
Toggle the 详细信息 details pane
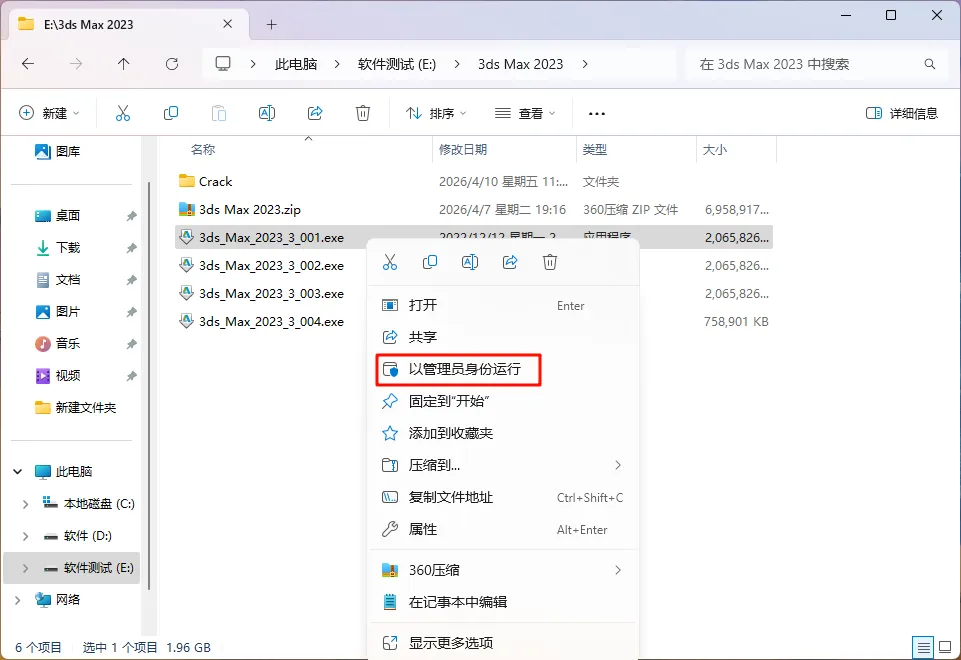coord(902,113)
